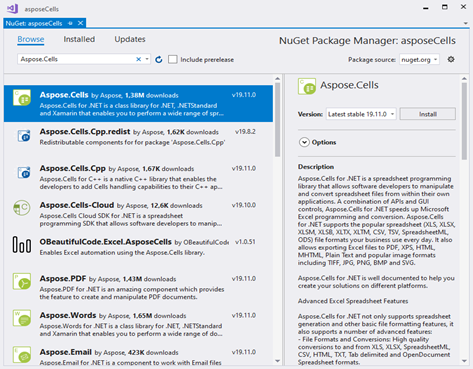Click the Aspose.Cells icon in details pane

tap(307, 86)
